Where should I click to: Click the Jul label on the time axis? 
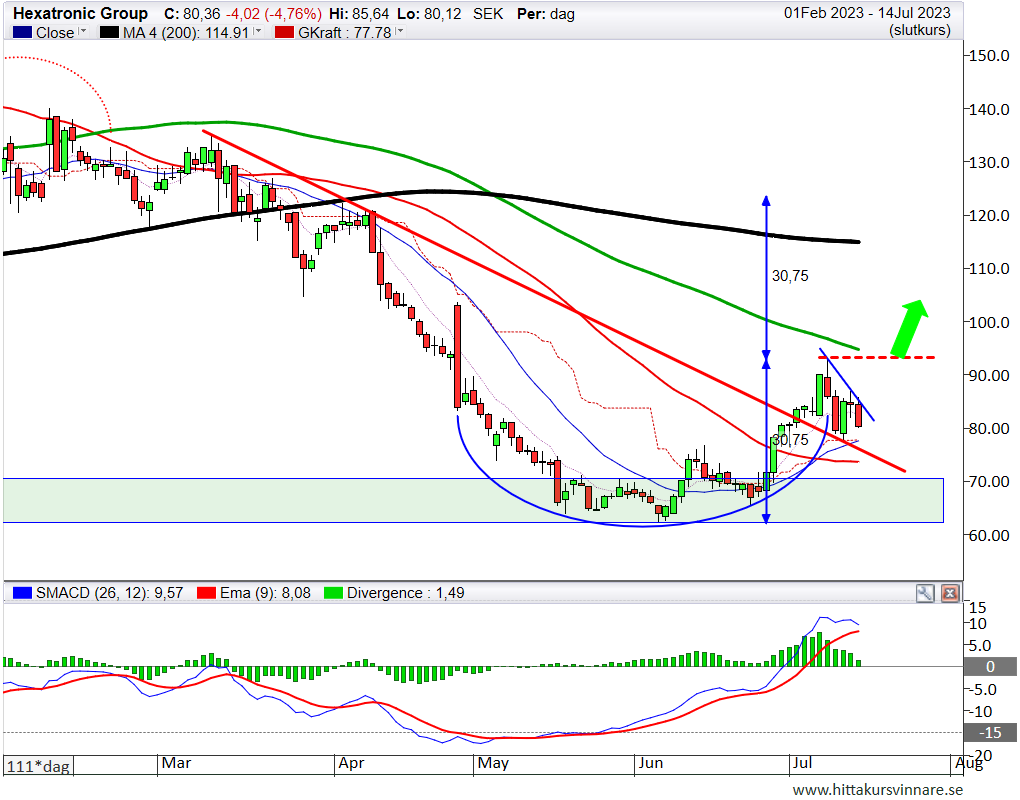coord(802,763)
